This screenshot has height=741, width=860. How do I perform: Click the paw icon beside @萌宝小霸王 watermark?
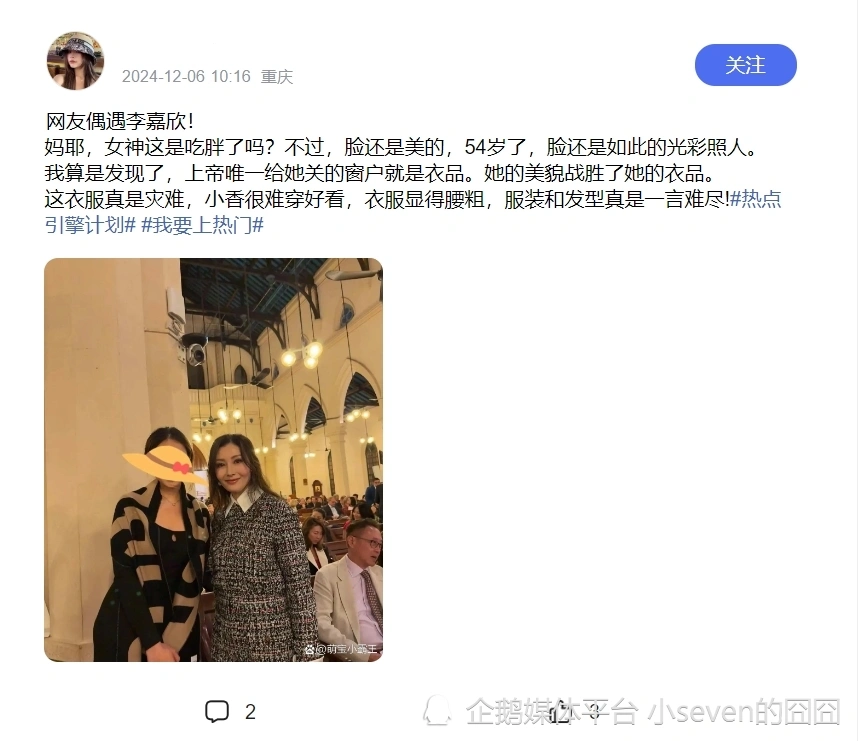click(309, 649)
